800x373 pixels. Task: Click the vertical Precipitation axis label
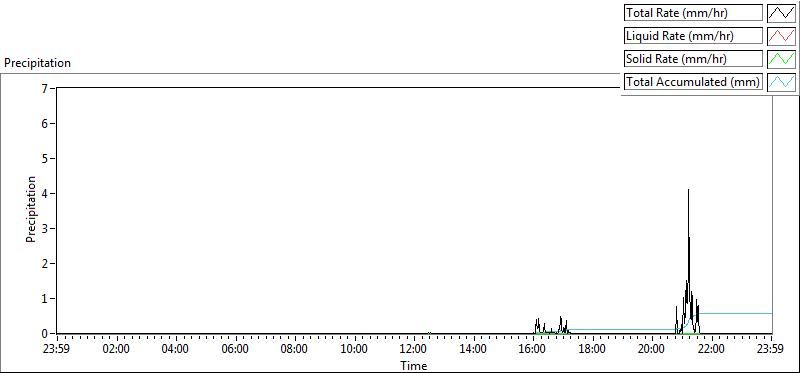click(31, 209)
